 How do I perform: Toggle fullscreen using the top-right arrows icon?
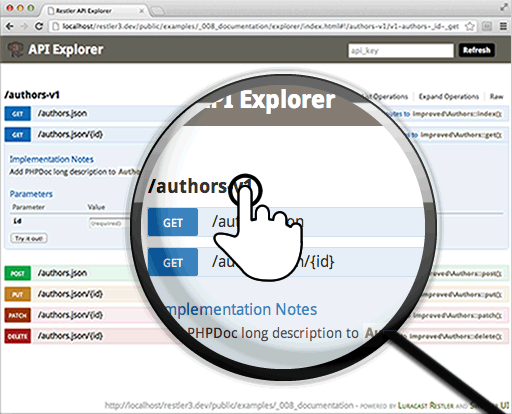(504, 7)
